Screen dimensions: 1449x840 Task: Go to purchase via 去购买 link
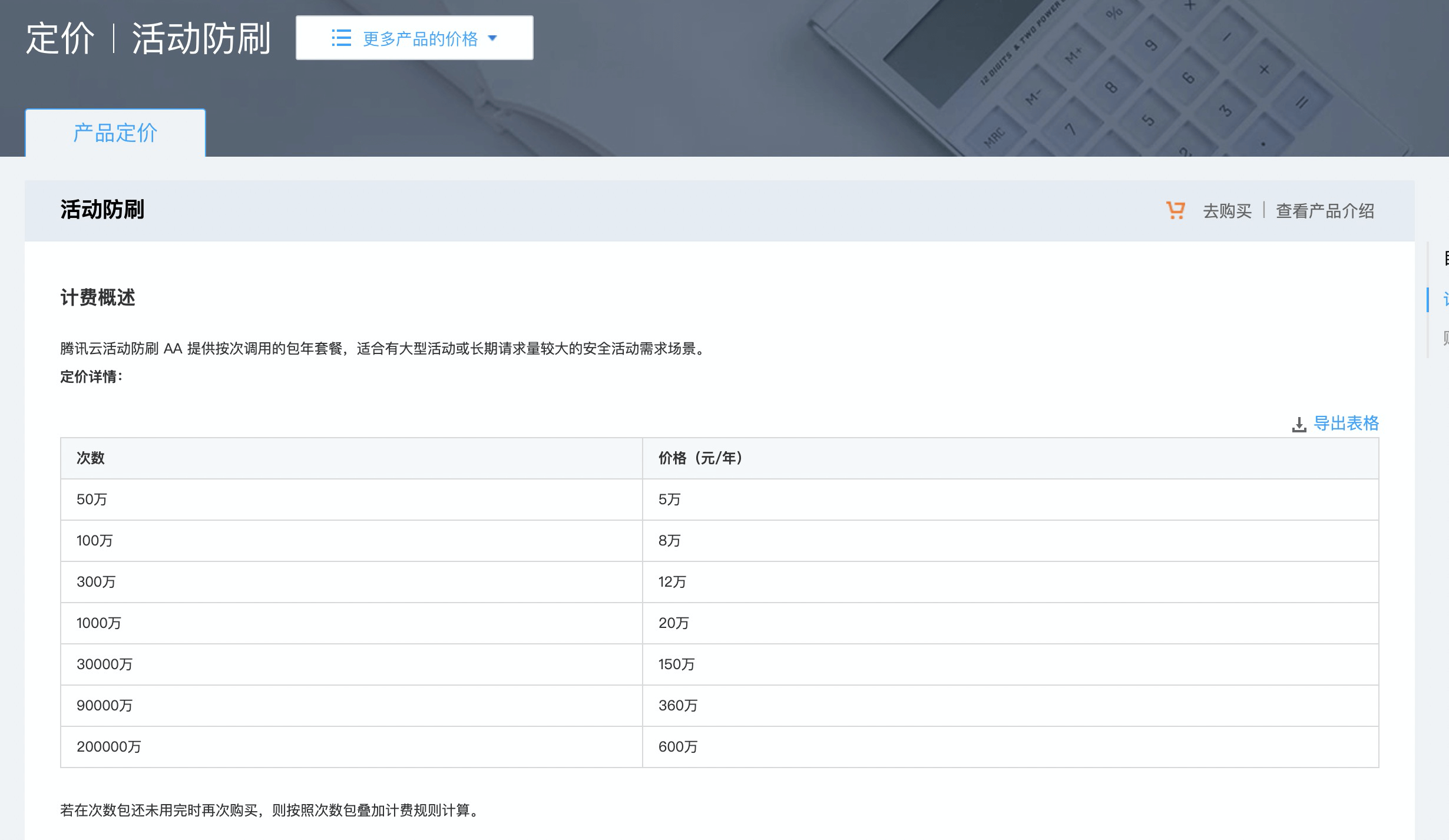pyautogui.click(x=1227, y=211)
